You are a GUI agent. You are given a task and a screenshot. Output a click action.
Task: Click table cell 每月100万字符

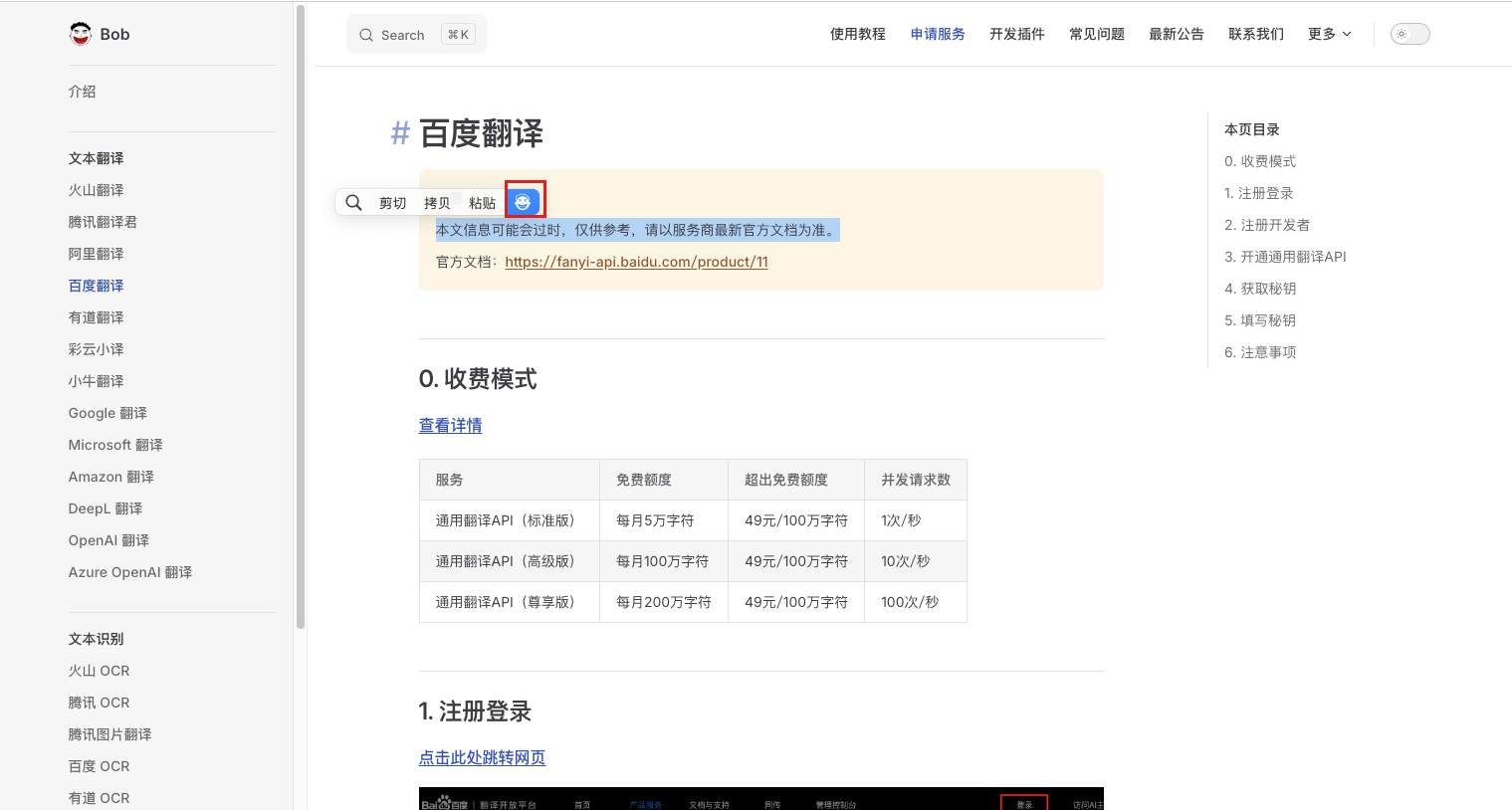[664, 561]
